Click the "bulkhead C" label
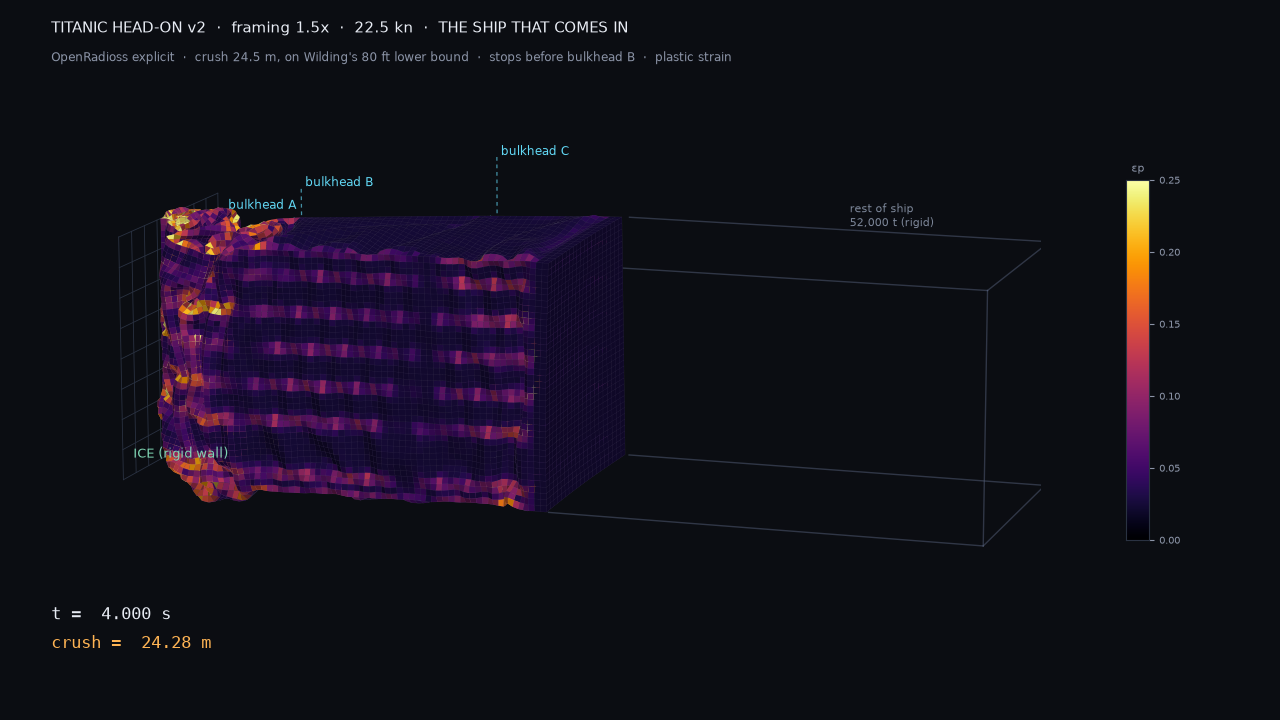Image resolution: width=1280 pixels, height=720 pixels. (x=535, y=151)
